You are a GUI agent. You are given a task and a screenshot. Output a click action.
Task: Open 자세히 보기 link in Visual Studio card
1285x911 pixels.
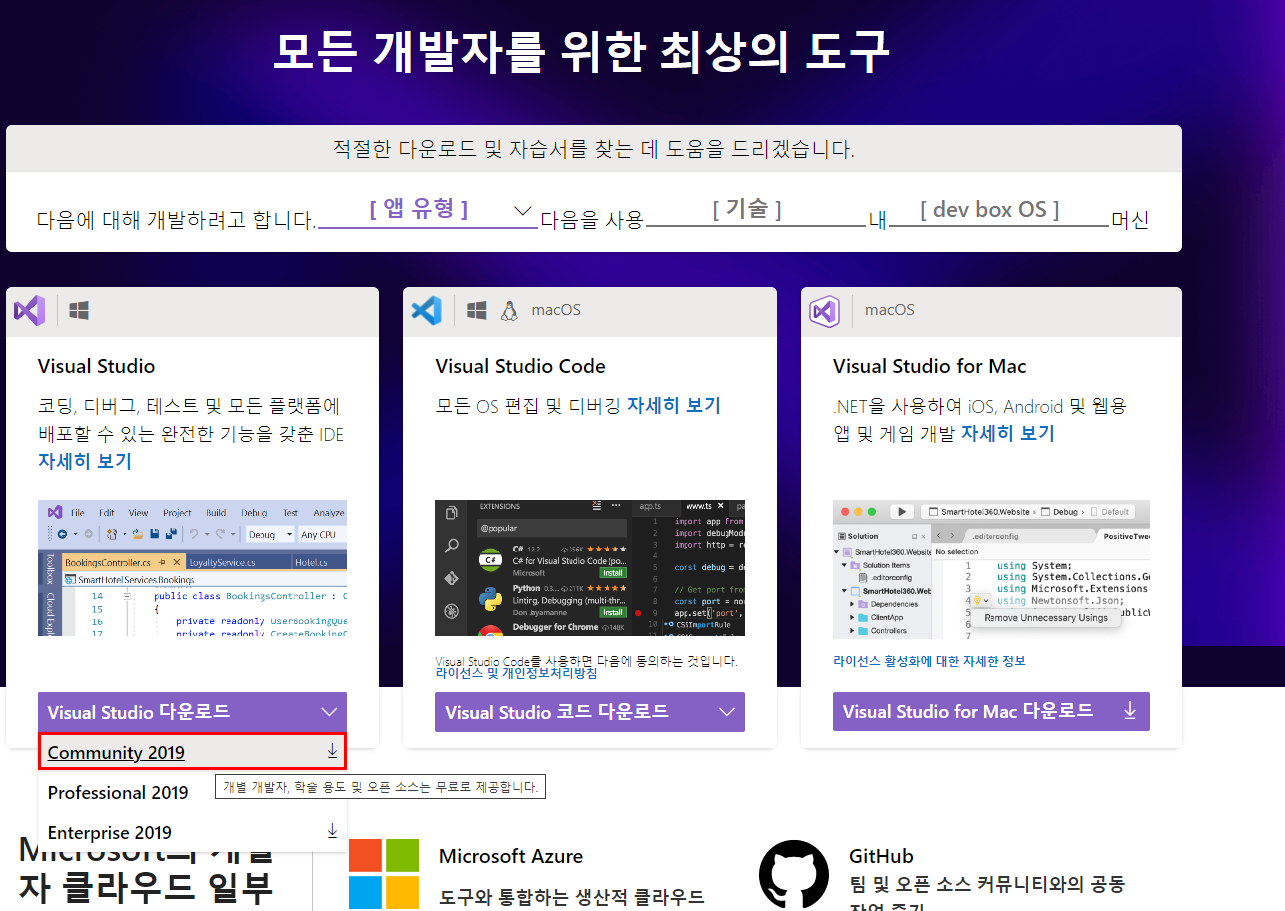click(85, 461)
